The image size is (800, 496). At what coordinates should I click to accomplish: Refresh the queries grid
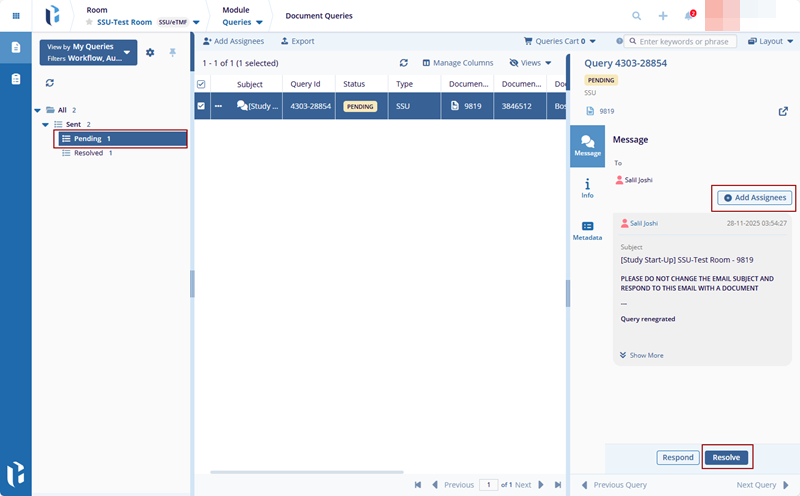tap(403, 62)
